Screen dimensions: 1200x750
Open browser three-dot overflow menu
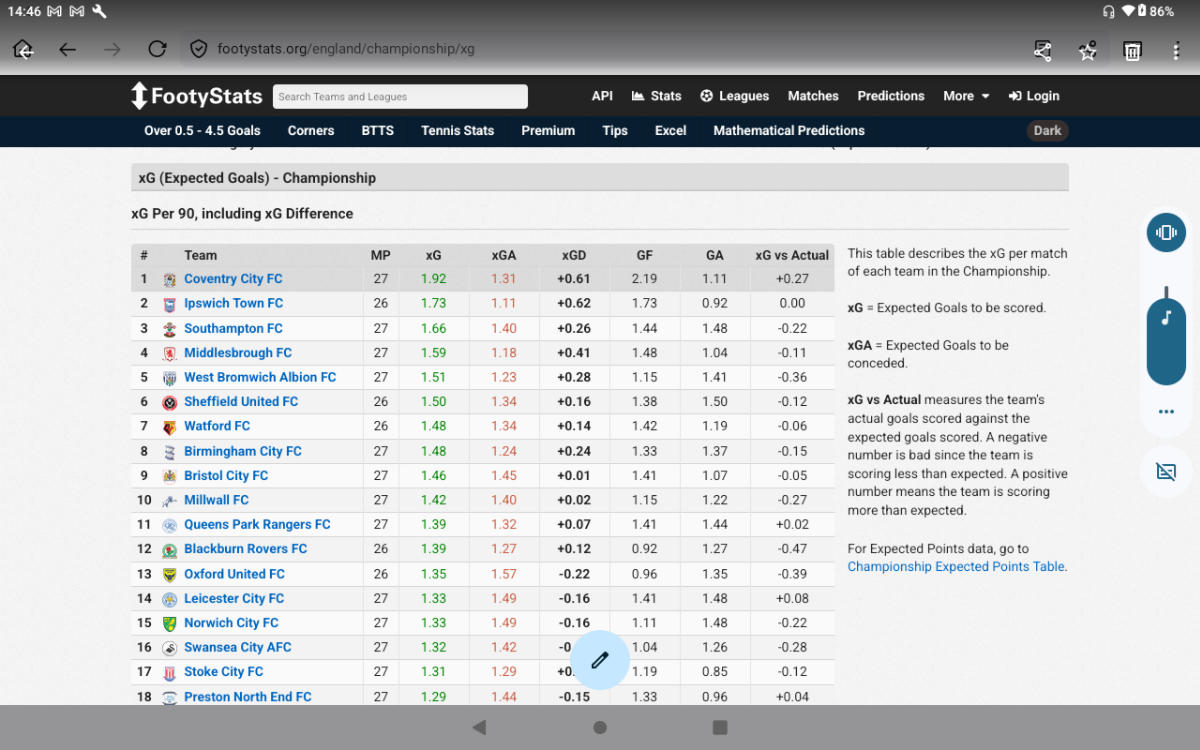coord(1176,51)
